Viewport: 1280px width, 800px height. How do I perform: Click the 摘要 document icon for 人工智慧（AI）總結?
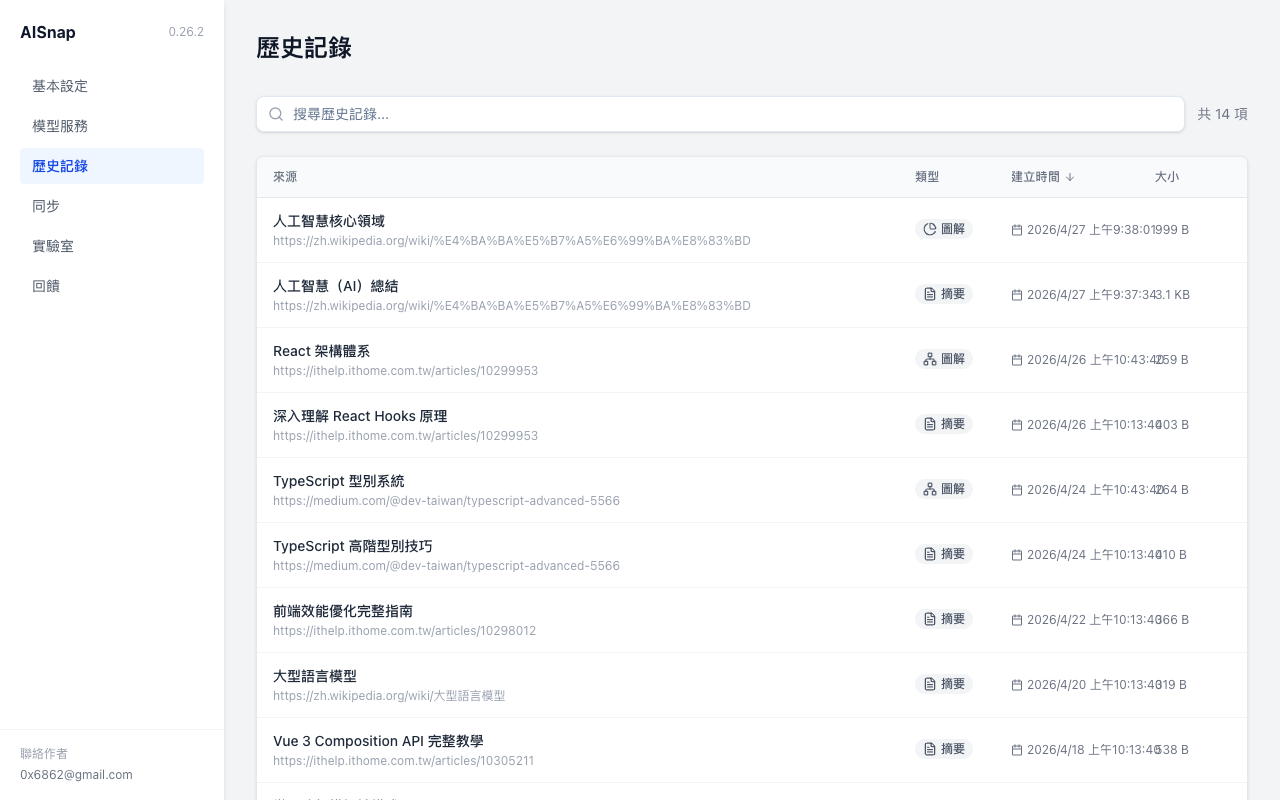tap(929, 294)
